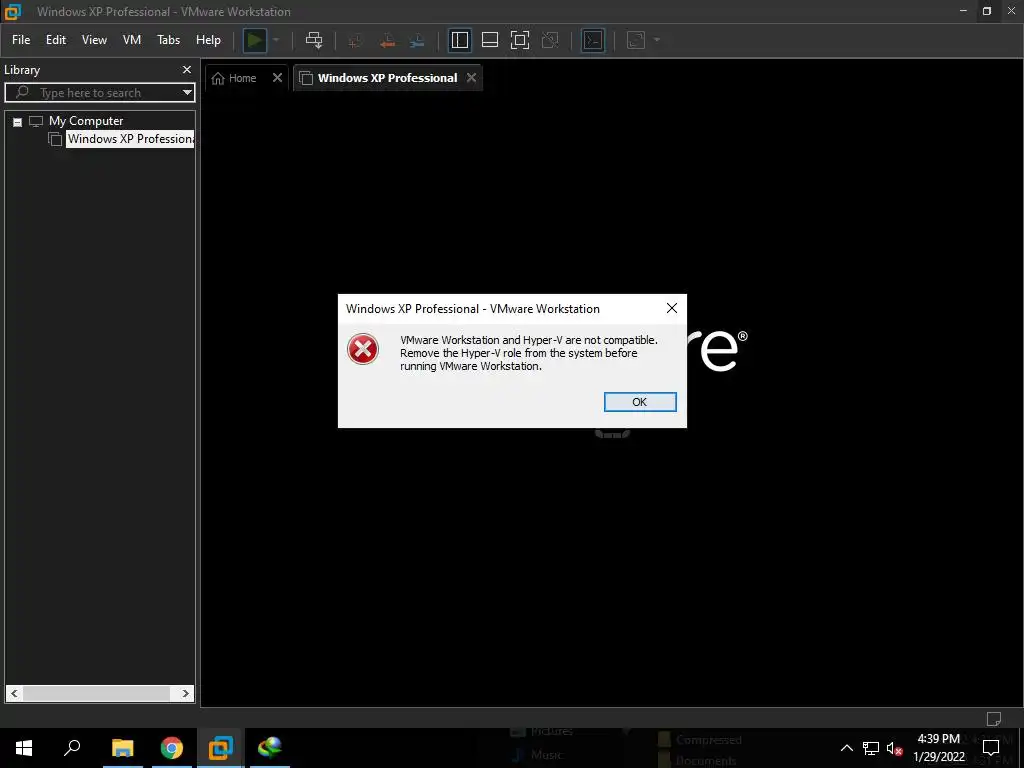Select Windows XP Professional in Library tree
Viewport: 1024px width, 768px height.
click(x=130, y=139)
